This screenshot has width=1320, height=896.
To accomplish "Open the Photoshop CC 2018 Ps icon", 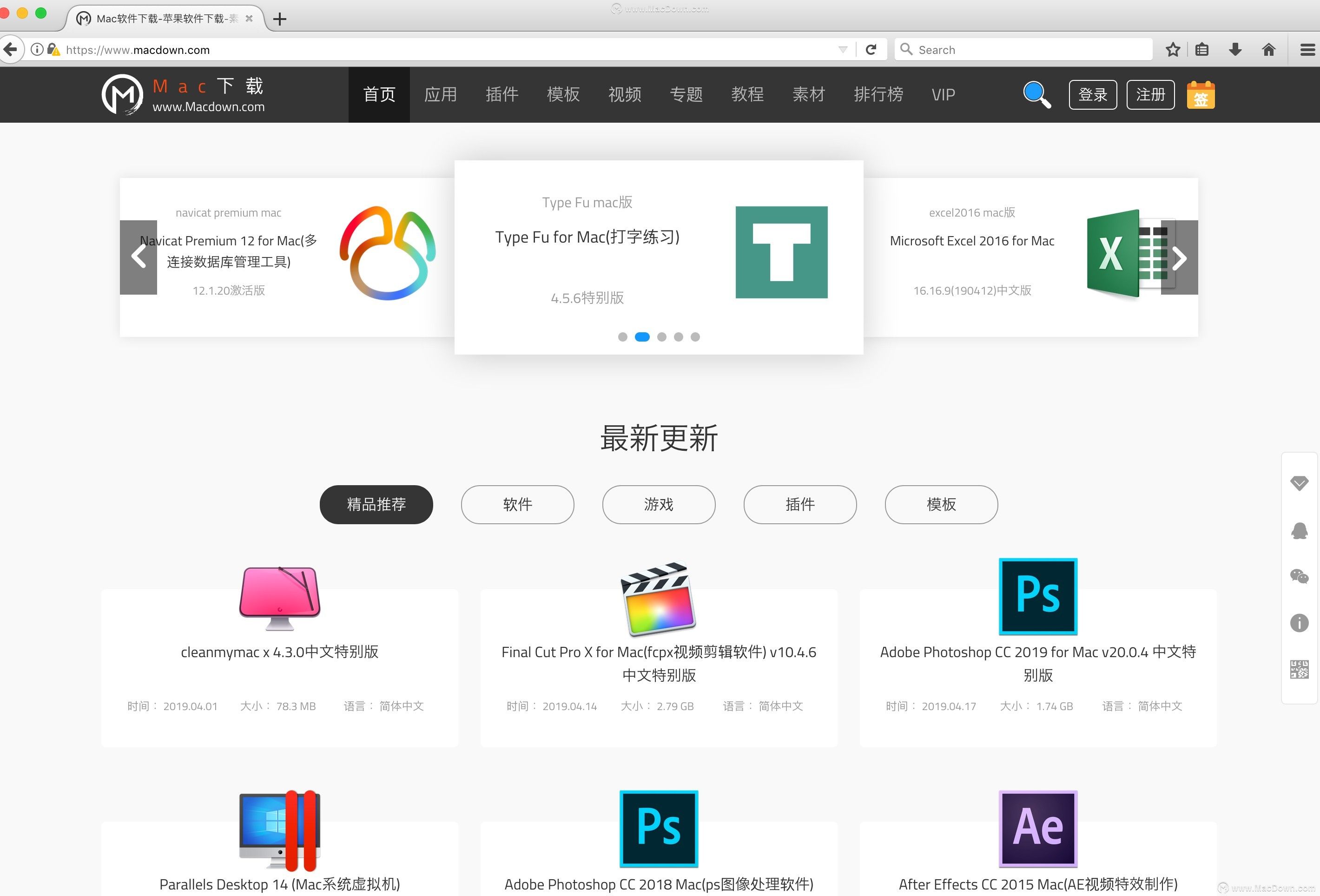I will point(659,829).
